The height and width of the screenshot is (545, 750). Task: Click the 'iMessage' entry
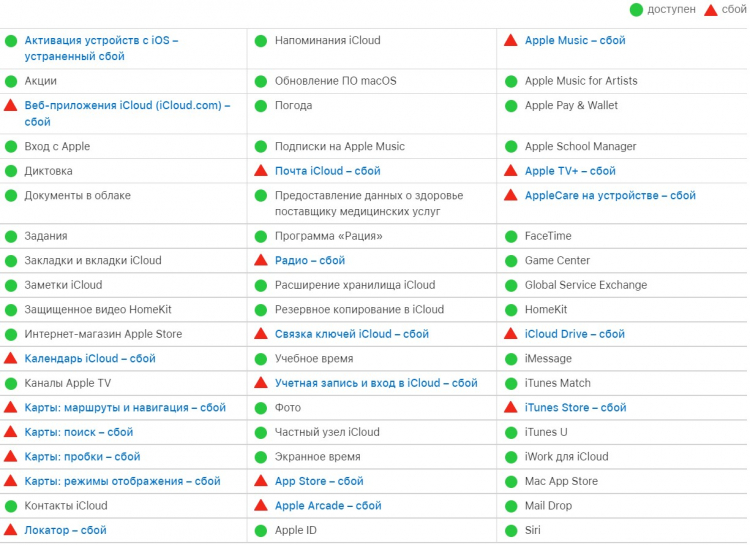click(x=548, y=358)
